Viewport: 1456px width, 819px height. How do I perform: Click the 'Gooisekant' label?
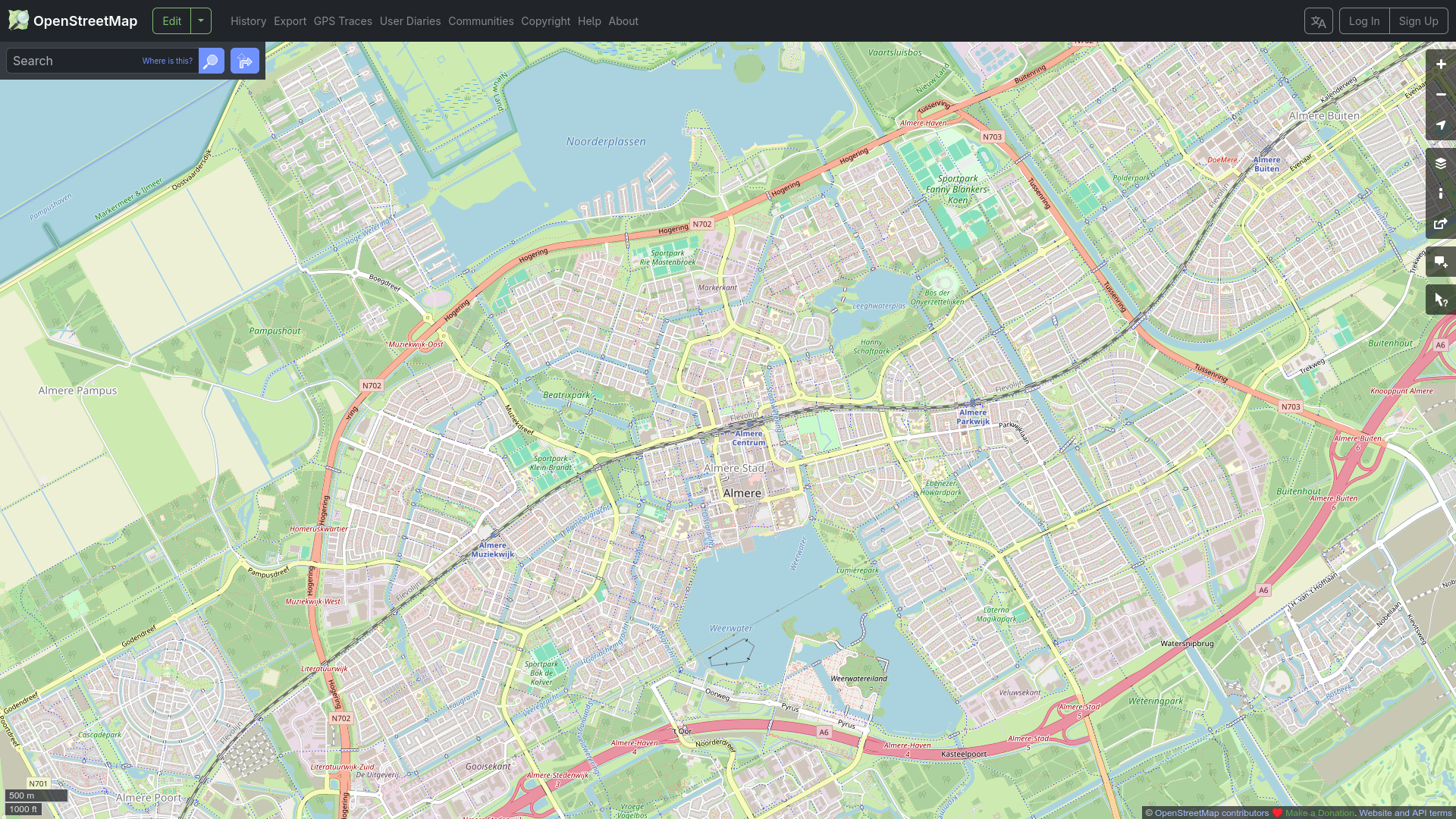point(488,767)
